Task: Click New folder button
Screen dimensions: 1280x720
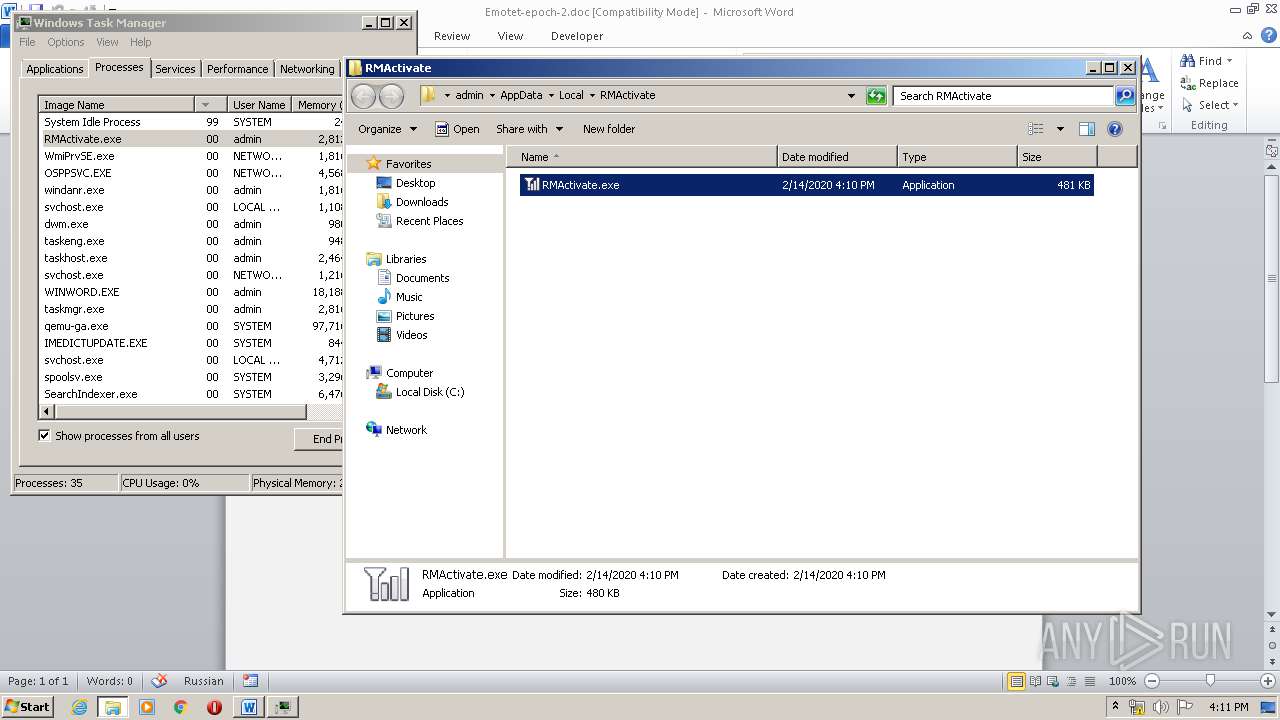Action: 609,129
